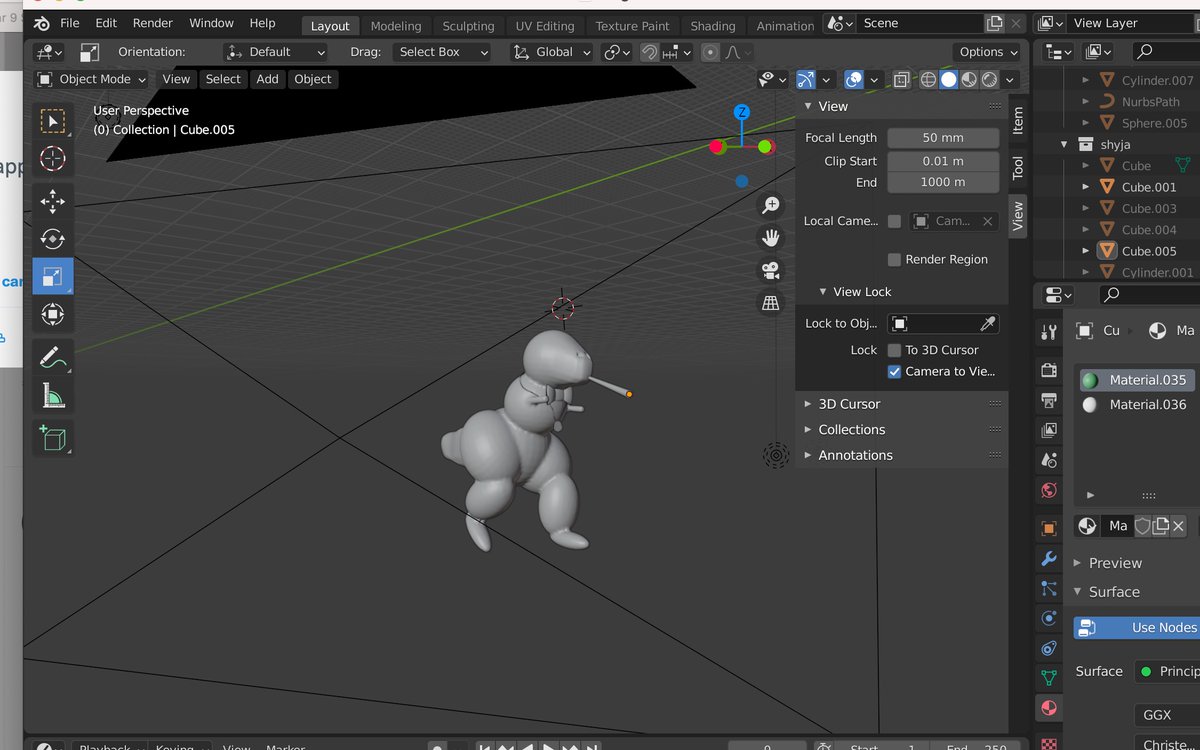The height and width of the screenshot is (750, 1200).
Task: Toggle the show gizmo button
Action: pos(806,79)
